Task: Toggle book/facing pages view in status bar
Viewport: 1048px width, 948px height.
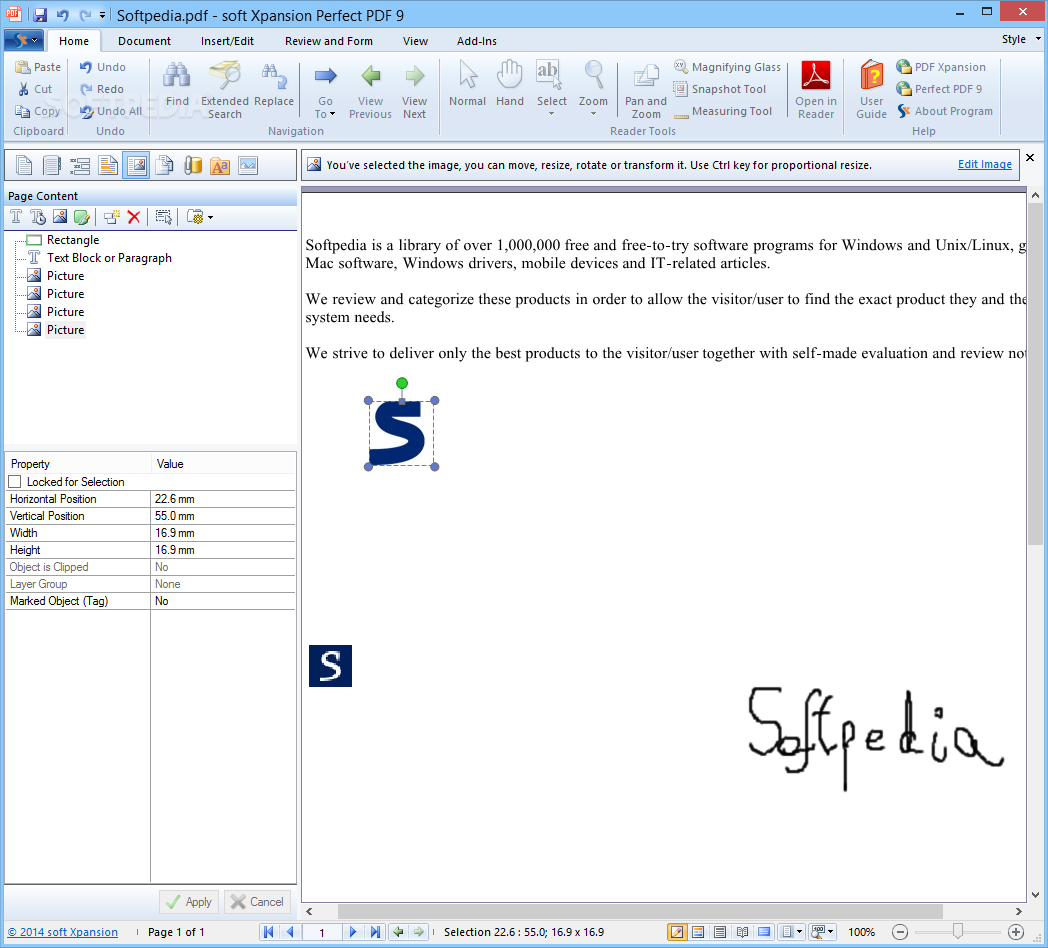Action: 742,931
